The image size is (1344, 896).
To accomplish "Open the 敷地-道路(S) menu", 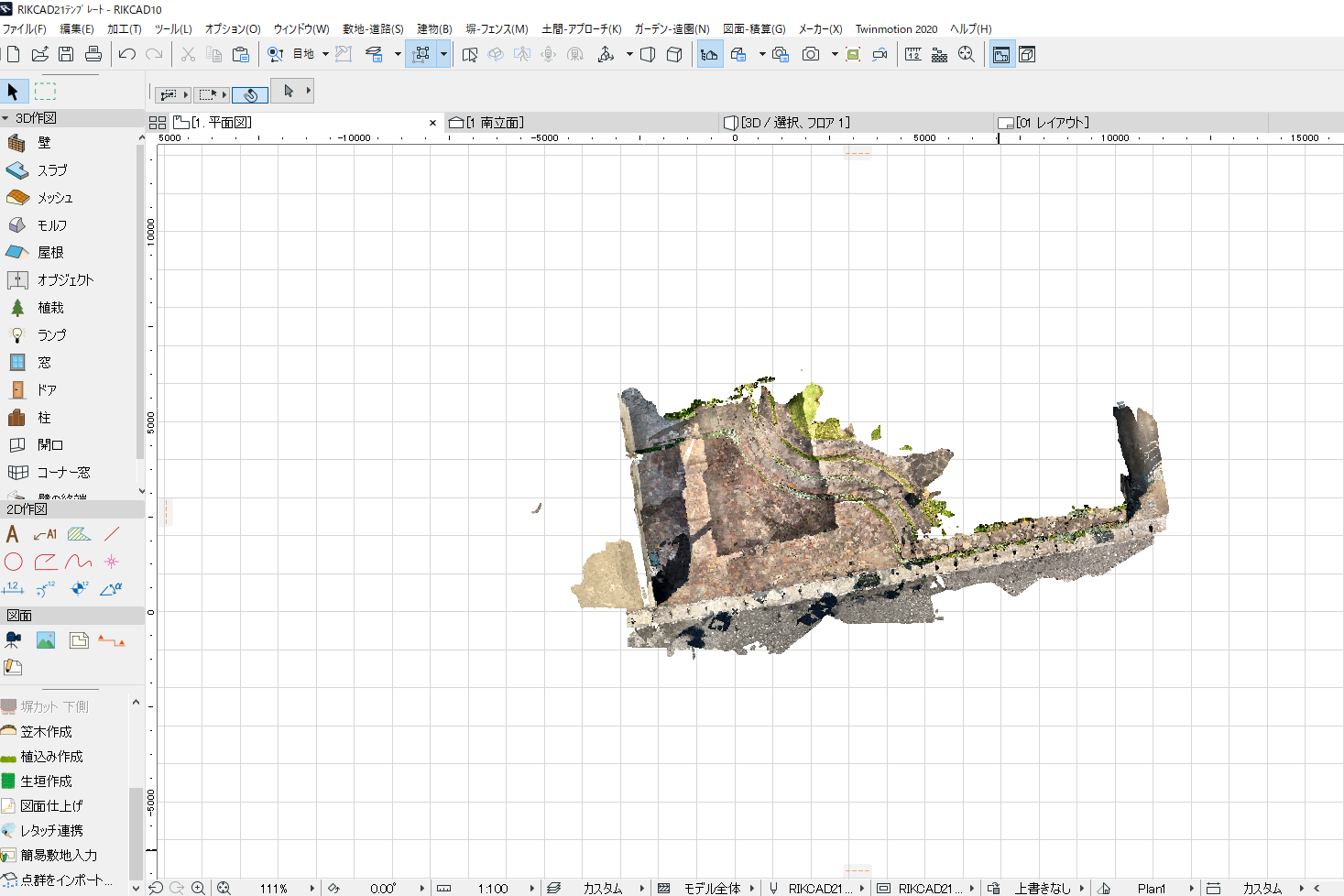I will coord(373,29).
